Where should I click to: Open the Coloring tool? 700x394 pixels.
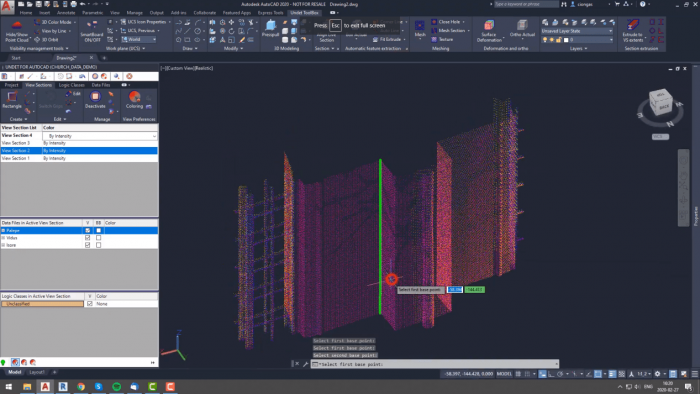134,100
